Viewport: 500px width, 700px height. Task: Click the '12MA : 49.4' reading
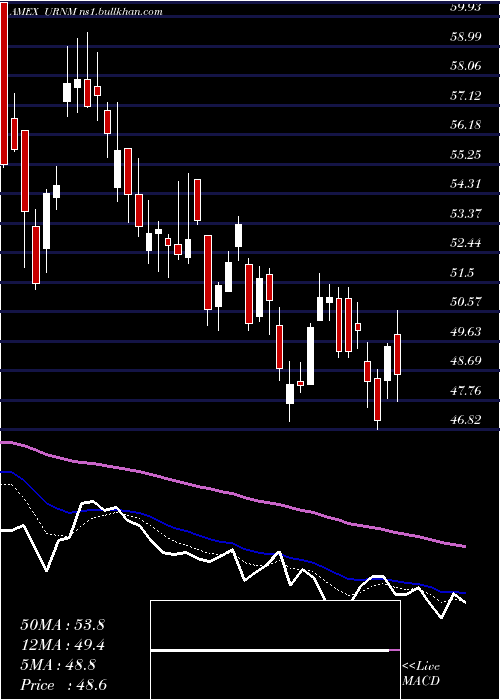click(62, 645)
